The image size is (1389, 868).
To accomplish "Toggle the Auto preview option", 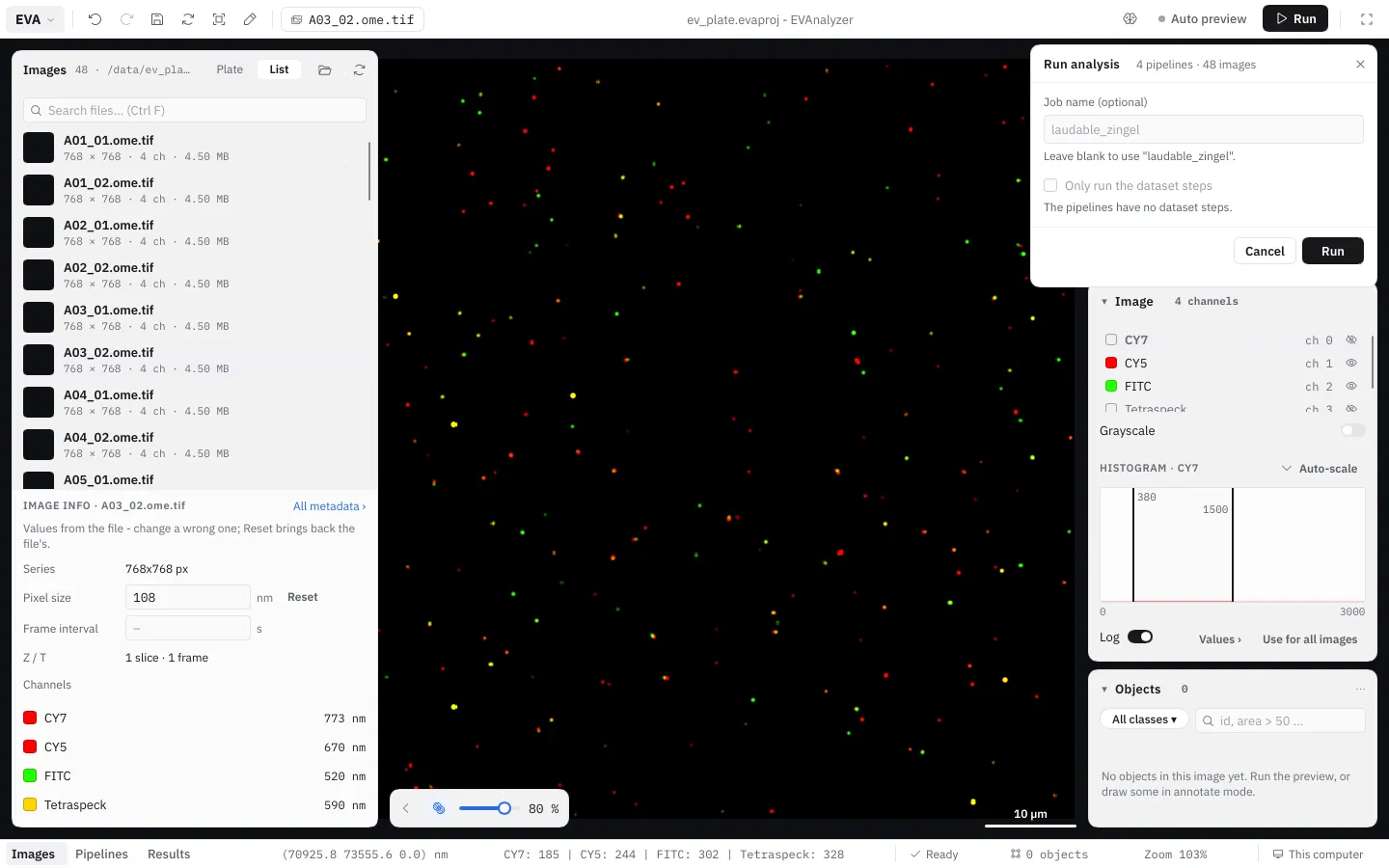I will tap(1202, 19).
